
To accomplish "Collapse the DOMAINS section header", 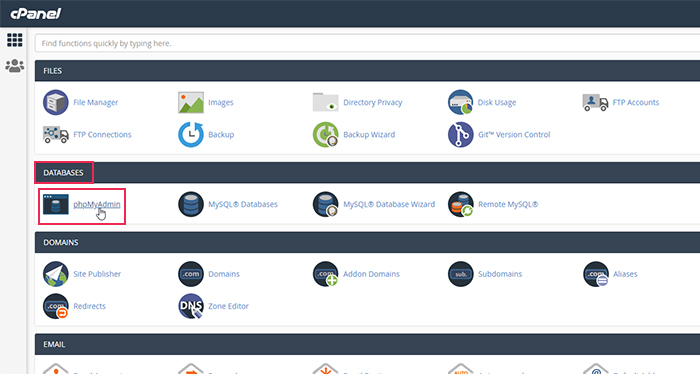I will 367,242.
